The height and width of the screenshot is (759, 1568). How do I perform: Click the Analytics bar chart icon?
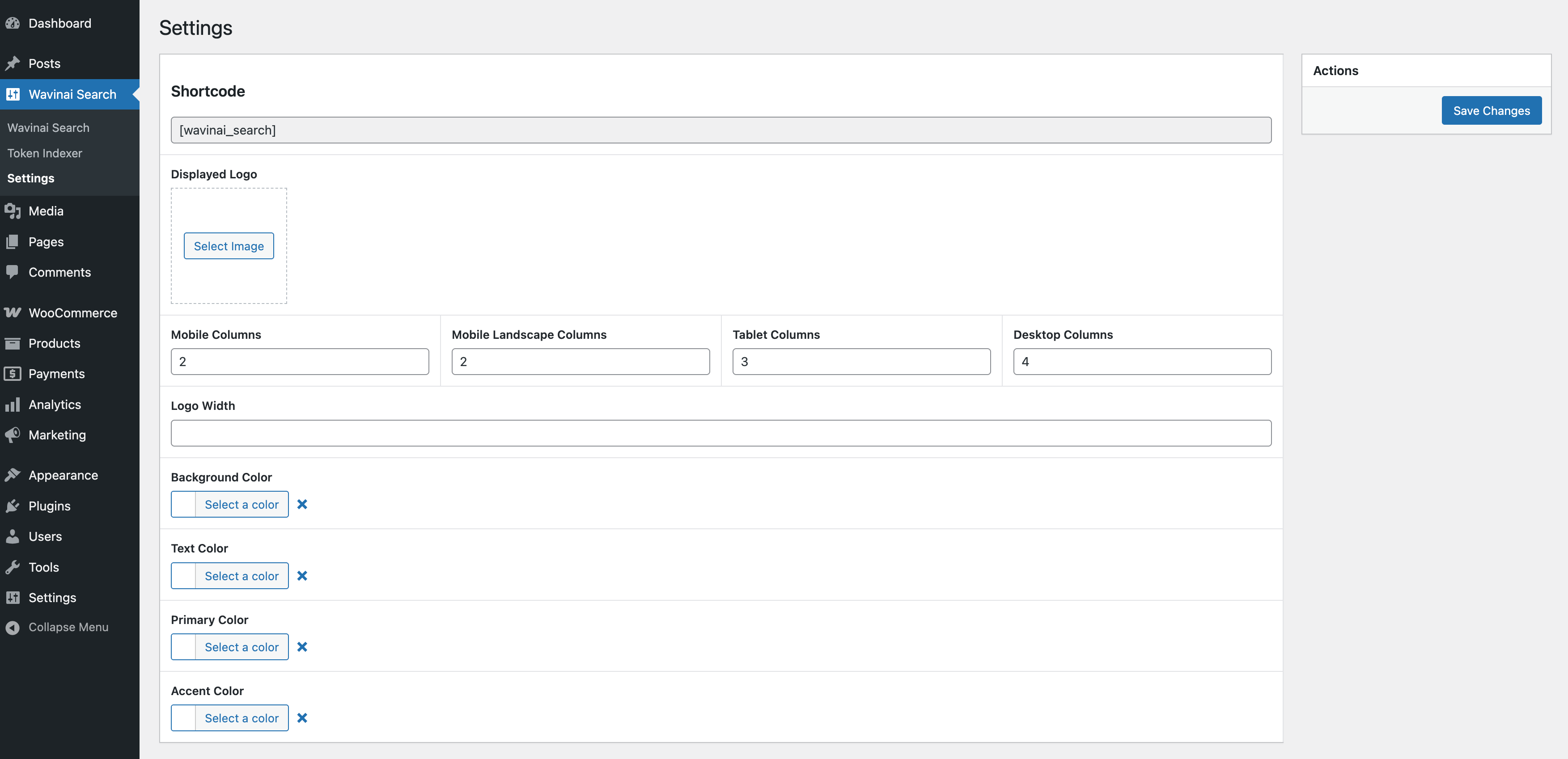point(13,405)
